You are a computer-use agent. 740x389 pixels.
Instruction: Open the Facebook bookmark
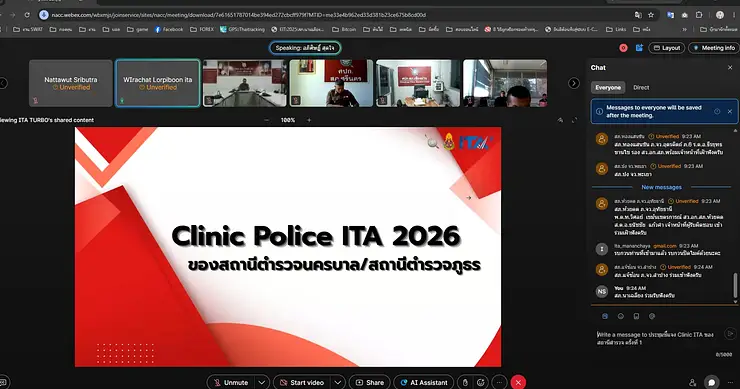(168, 29)
